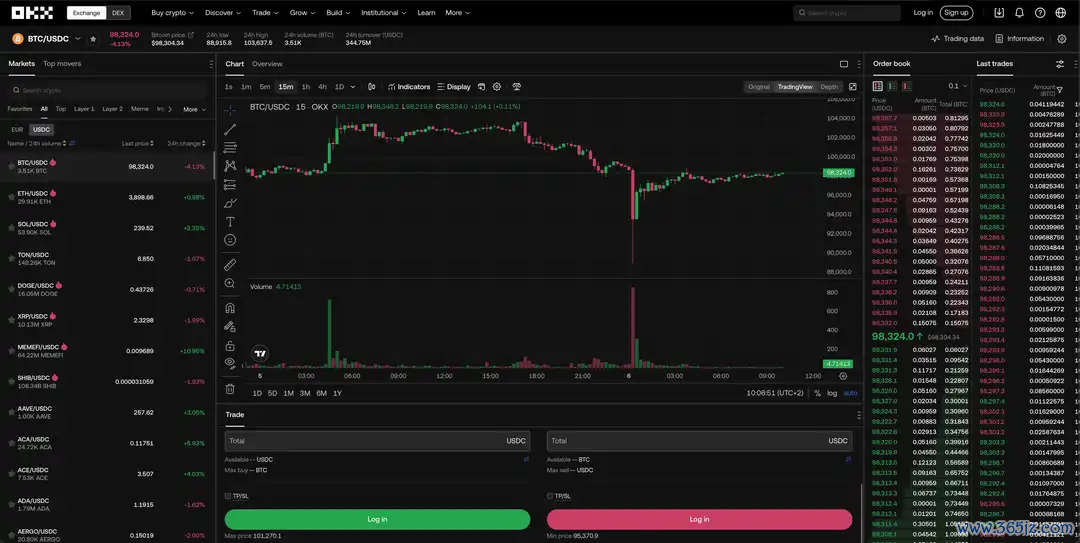Screen dimensions: 1080x543
Task: Open page settings gear near Information
Action: pos(1061,39)
